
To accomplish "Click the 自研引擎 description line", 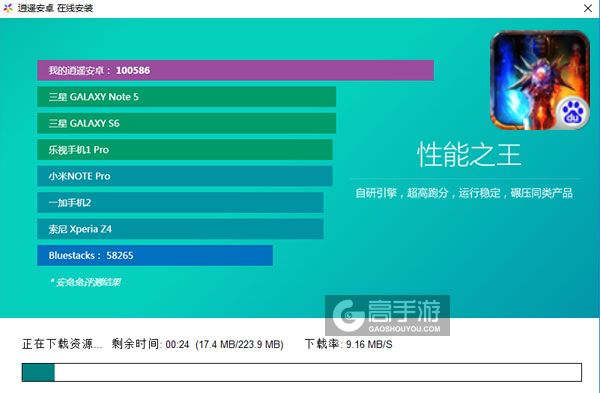I will (464, 193).
